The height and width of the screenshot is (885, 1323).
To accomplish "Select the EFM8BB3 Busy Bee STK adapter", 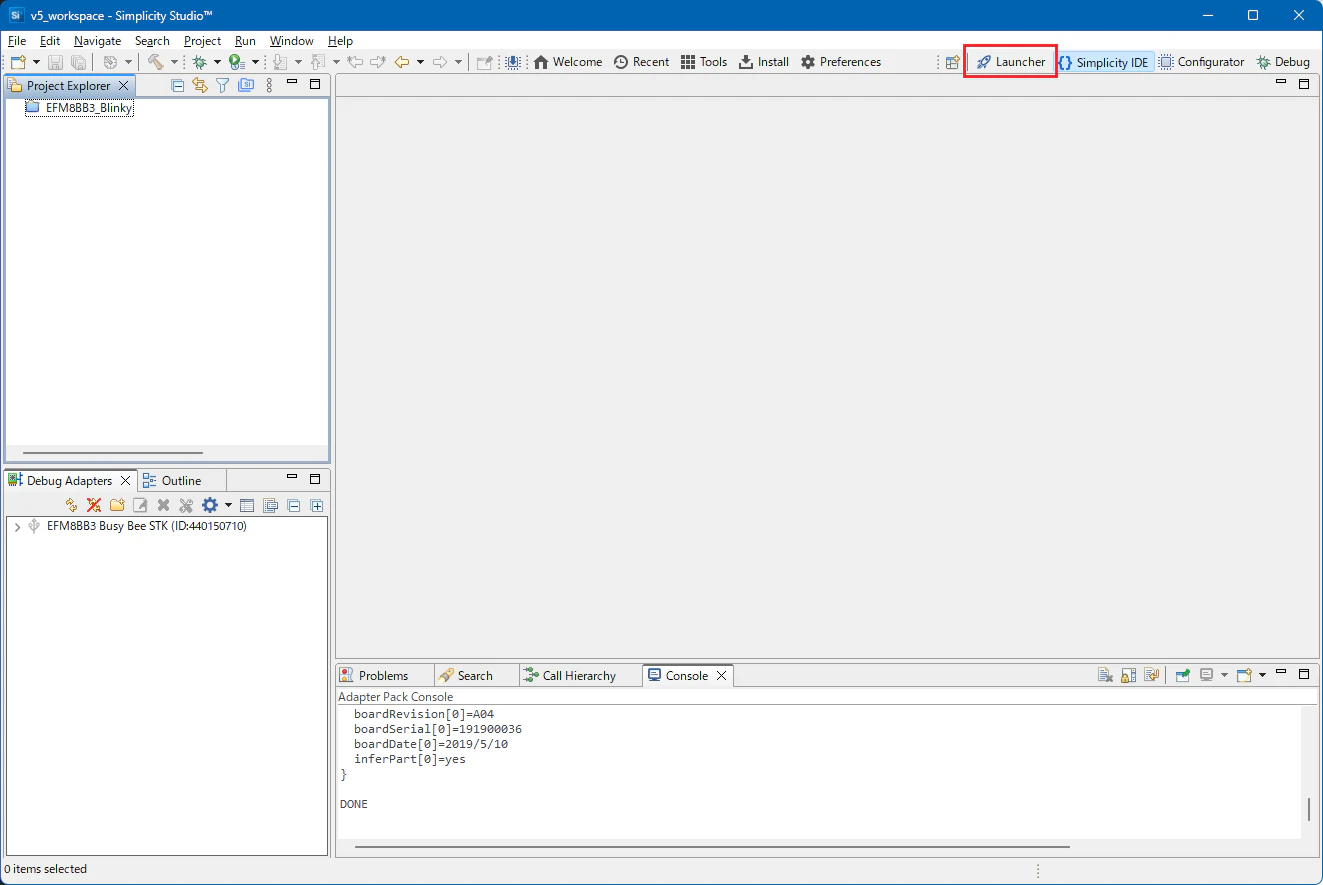I will pyautogui.click(x=146, y=526).
